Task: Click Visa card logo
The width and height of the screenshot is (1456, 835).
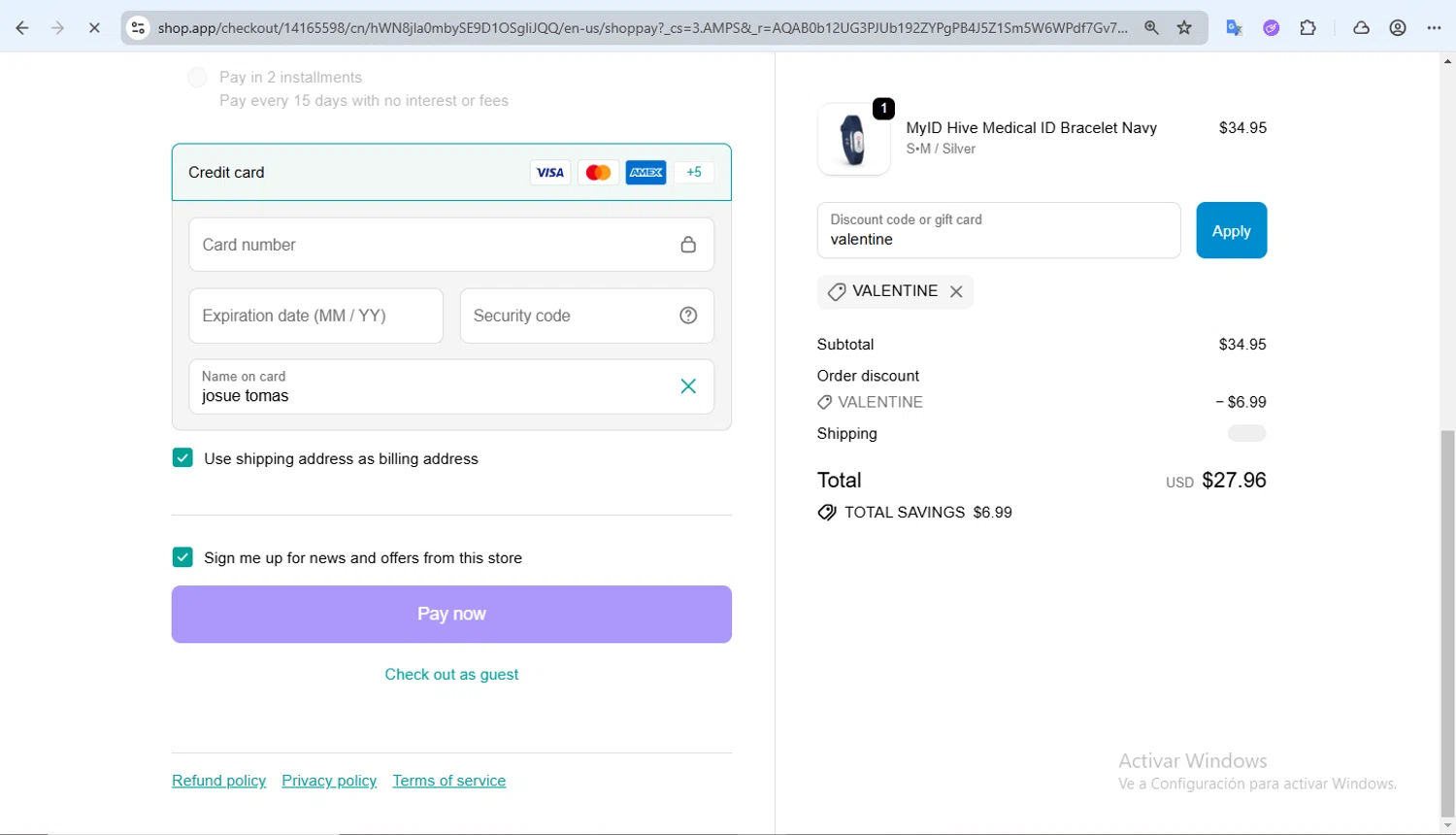Action: [550, 173]
